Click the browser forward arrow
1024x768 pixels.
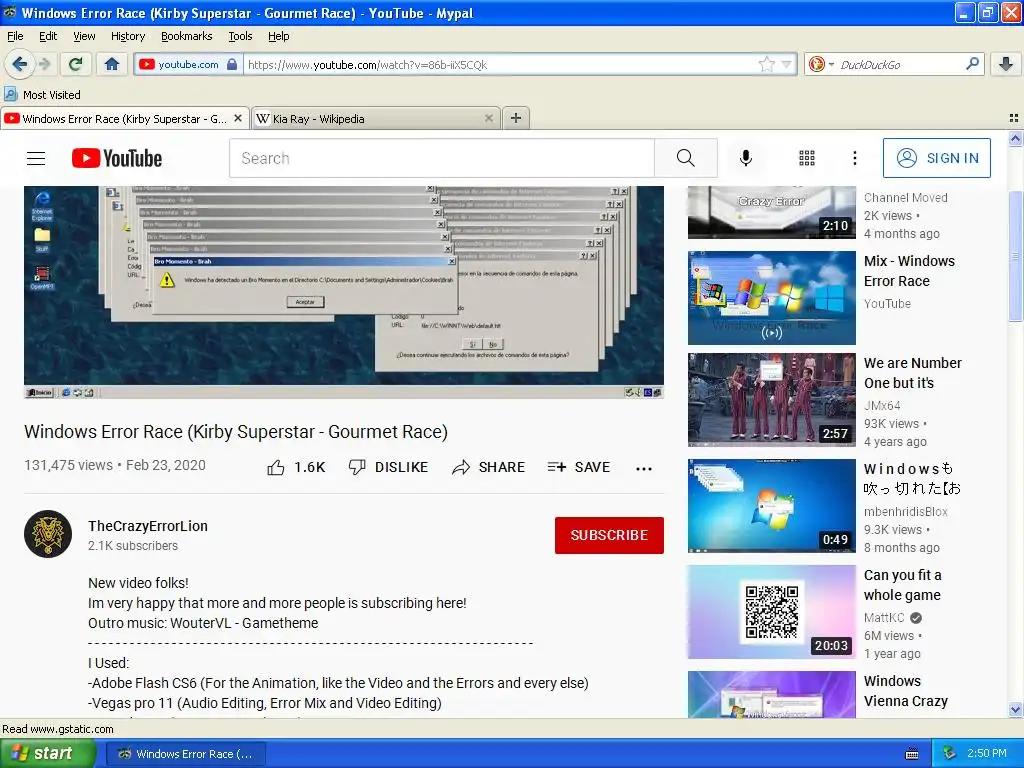tap(44, 64)
